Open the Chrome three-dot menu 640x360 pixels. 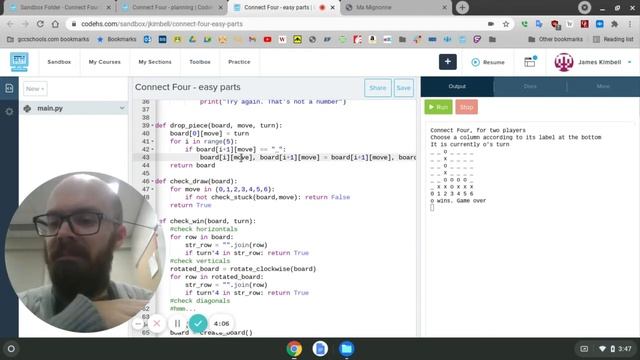[x=629, y=24]
